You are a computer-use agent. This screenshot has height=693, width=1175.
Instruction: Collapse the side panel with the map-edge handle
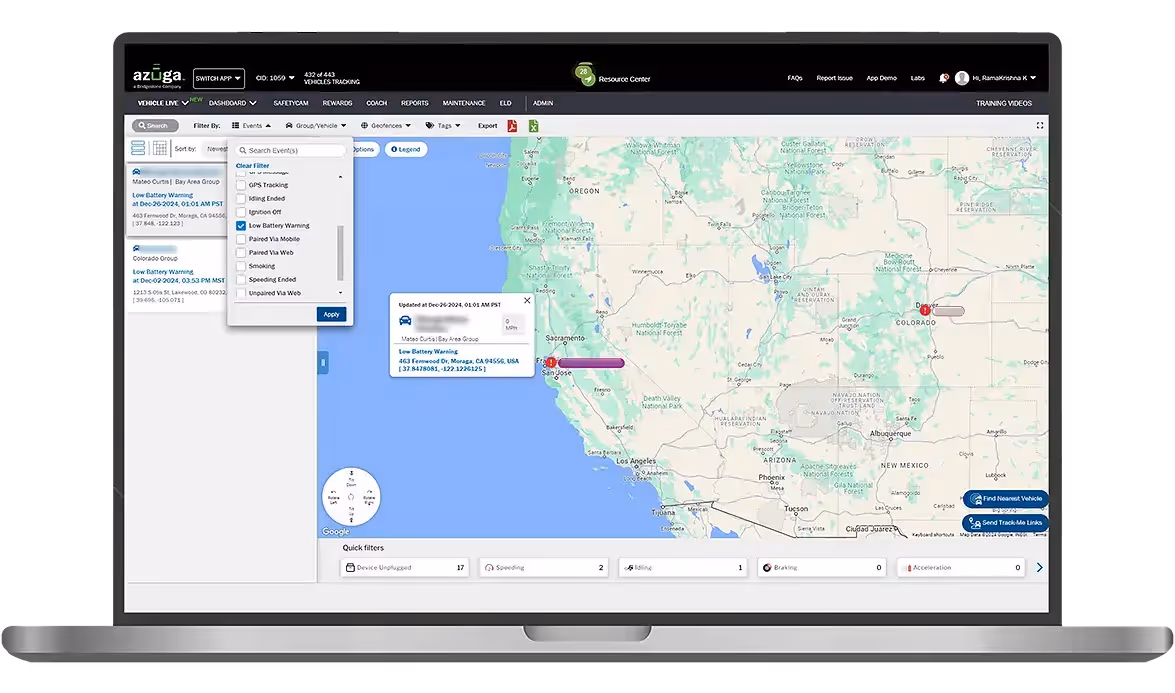(x=323, y=363)
